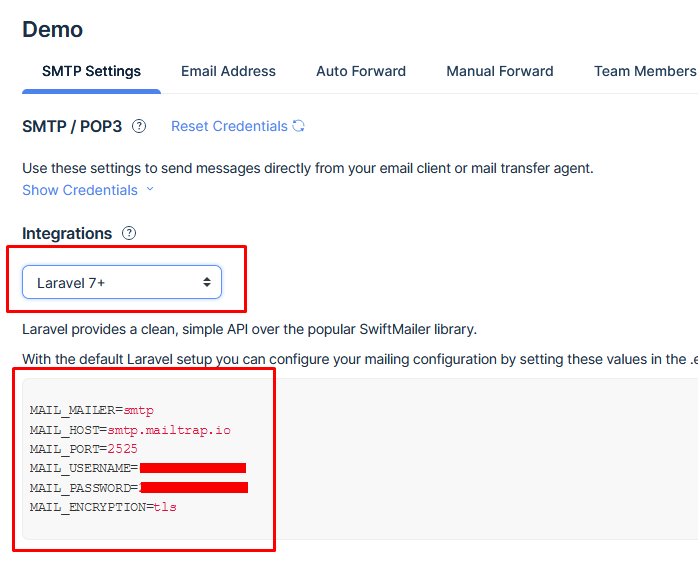Expand the chevron beside Show Credentials
698x566 pixels.
(150, 190)
